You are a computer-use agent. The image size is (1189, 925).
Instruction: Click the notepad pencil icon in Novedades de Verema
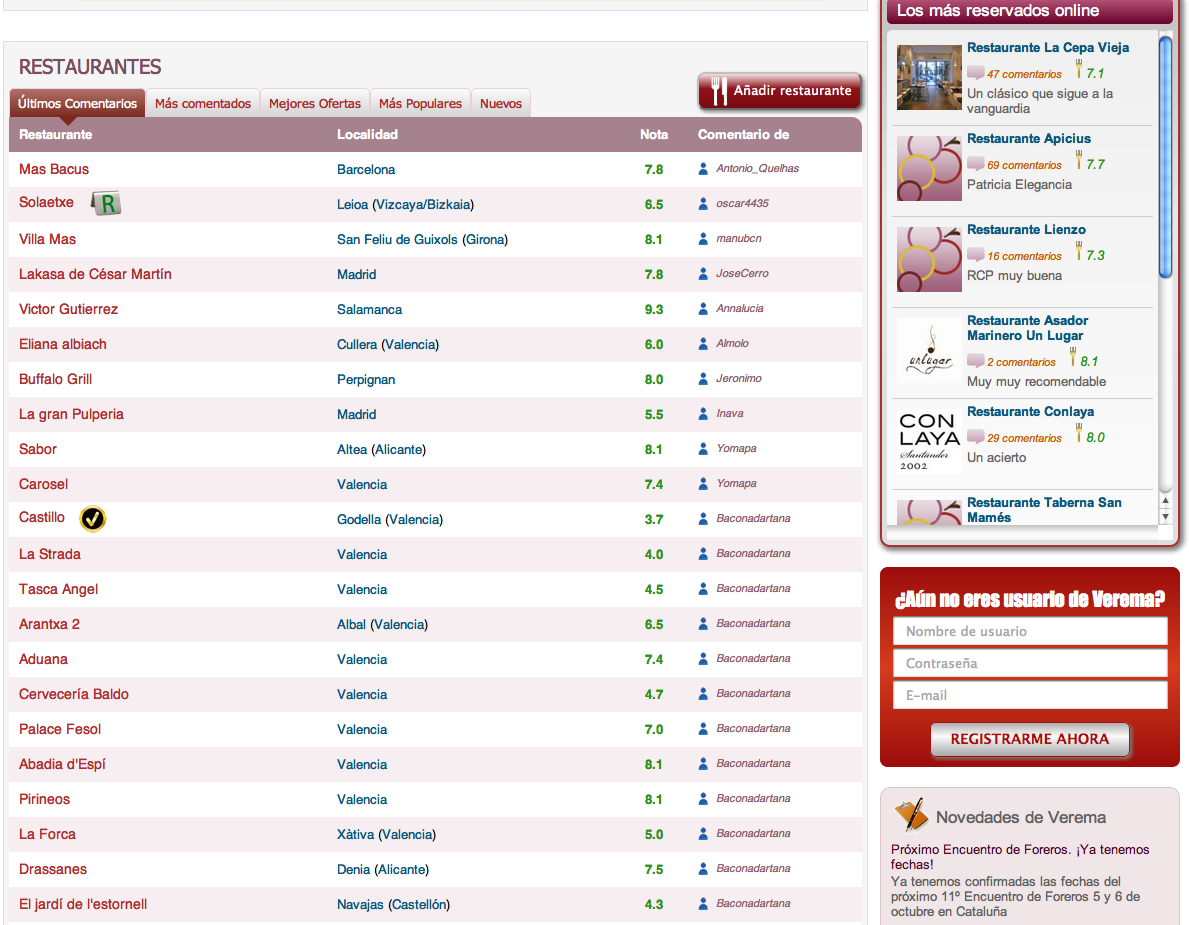pyautogui.click(x=911, y=815)
